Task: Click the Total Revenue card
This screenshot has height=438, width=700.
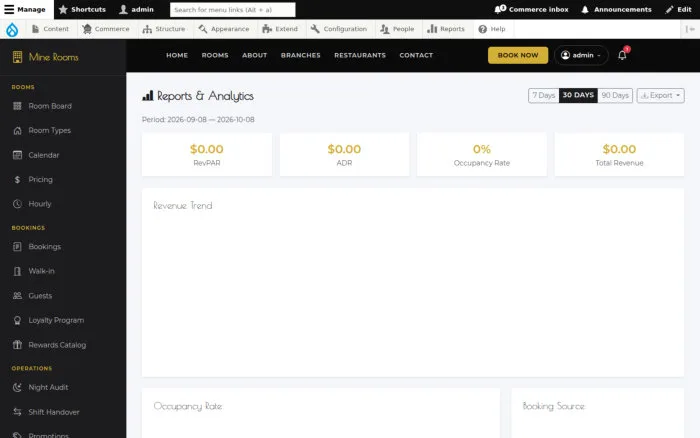Action: (x=619, y=154)
